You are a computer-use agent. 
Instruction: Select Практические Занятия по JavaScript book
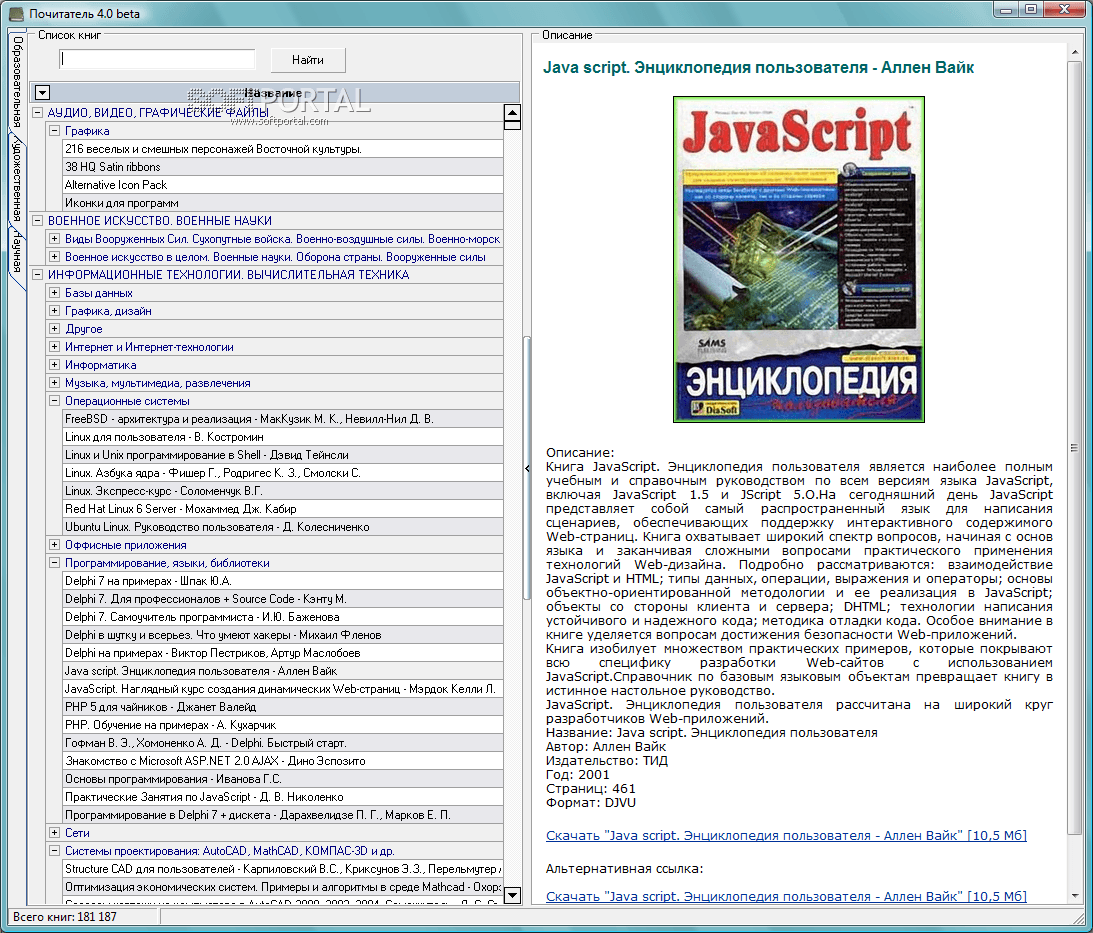[283, 797]
